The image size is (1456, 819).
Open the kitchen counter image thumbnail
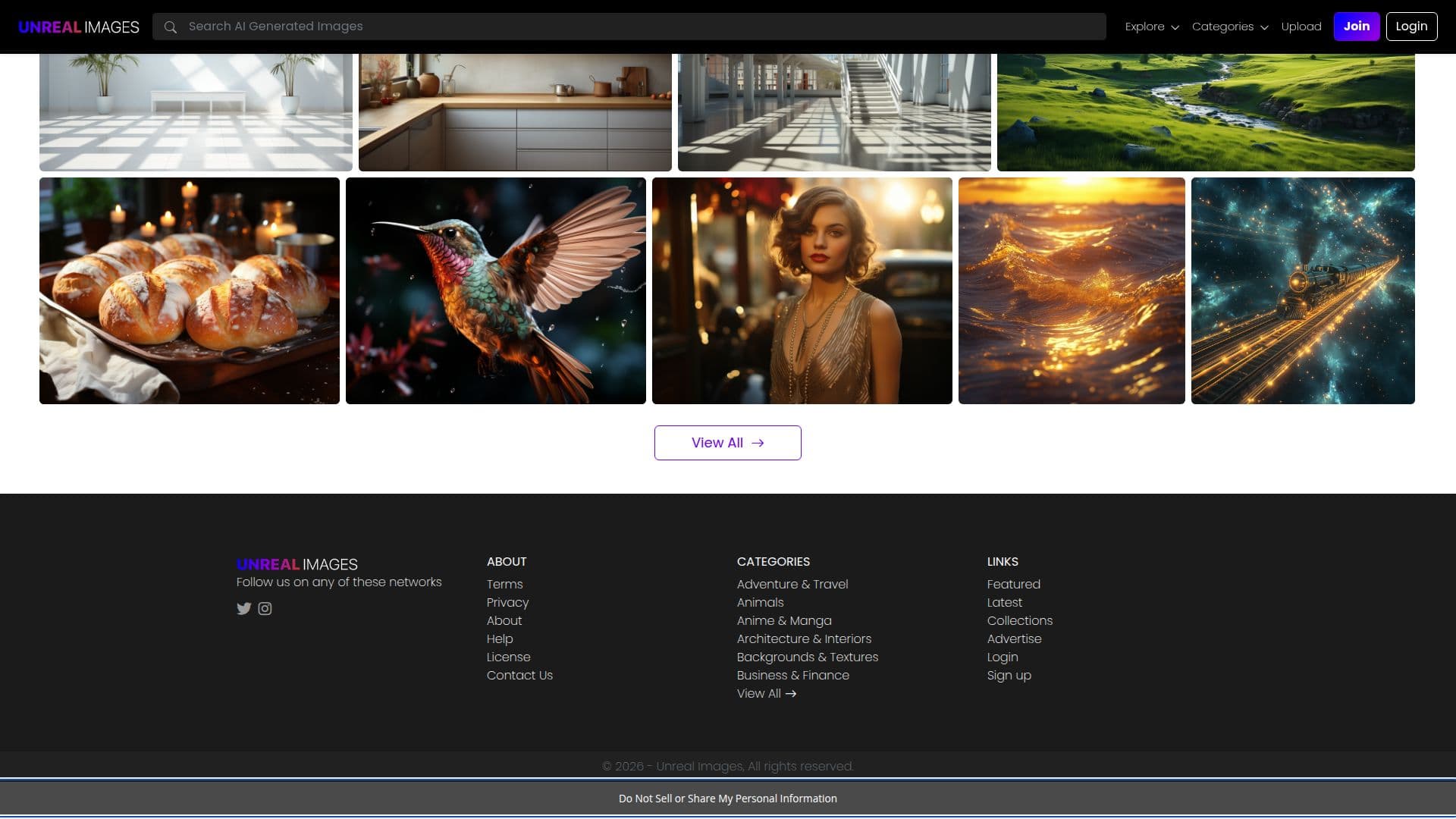coord(515,112)
